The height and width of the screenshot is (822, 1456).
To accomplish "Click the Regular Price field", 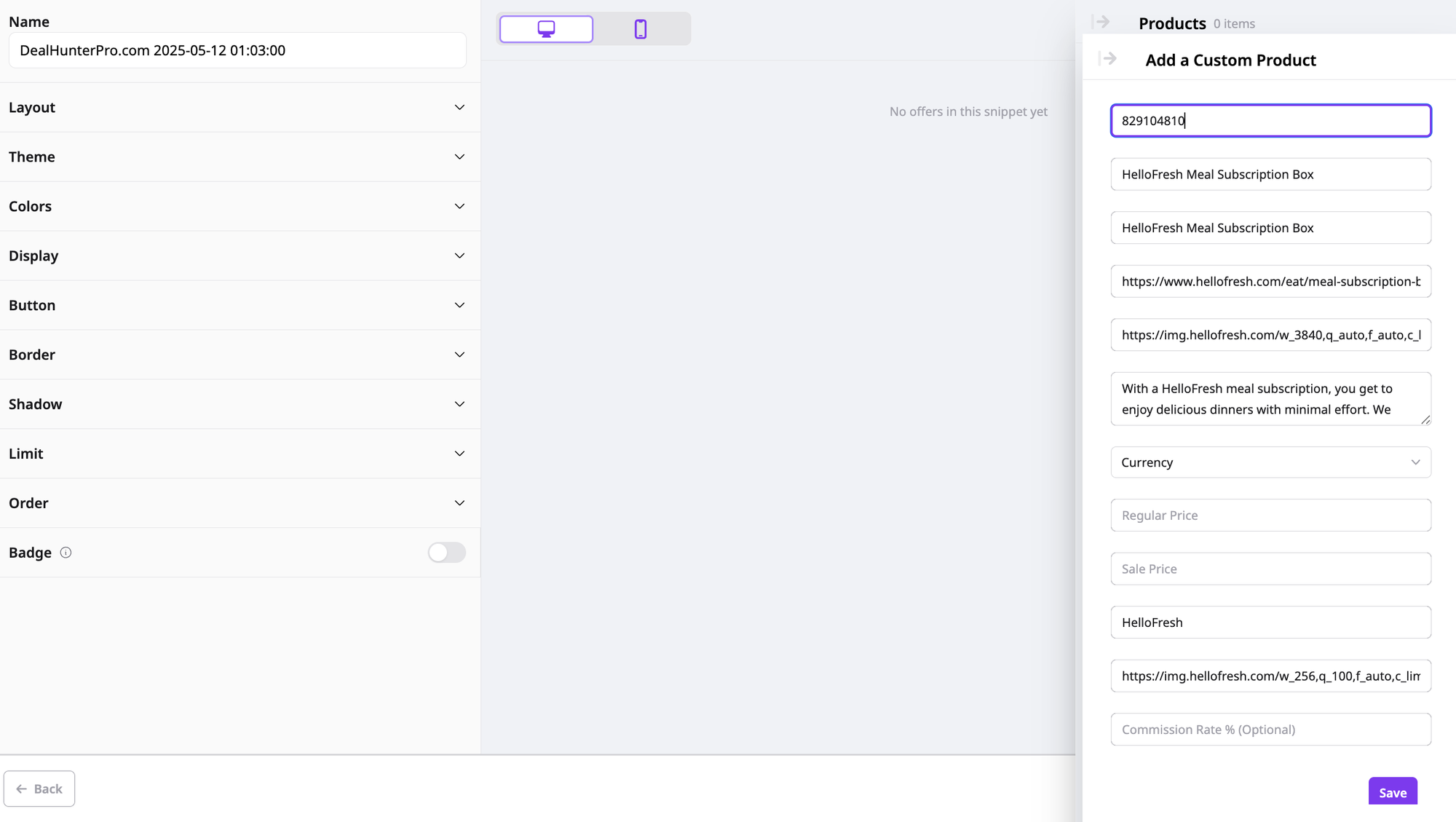I will click(1270, 515).
